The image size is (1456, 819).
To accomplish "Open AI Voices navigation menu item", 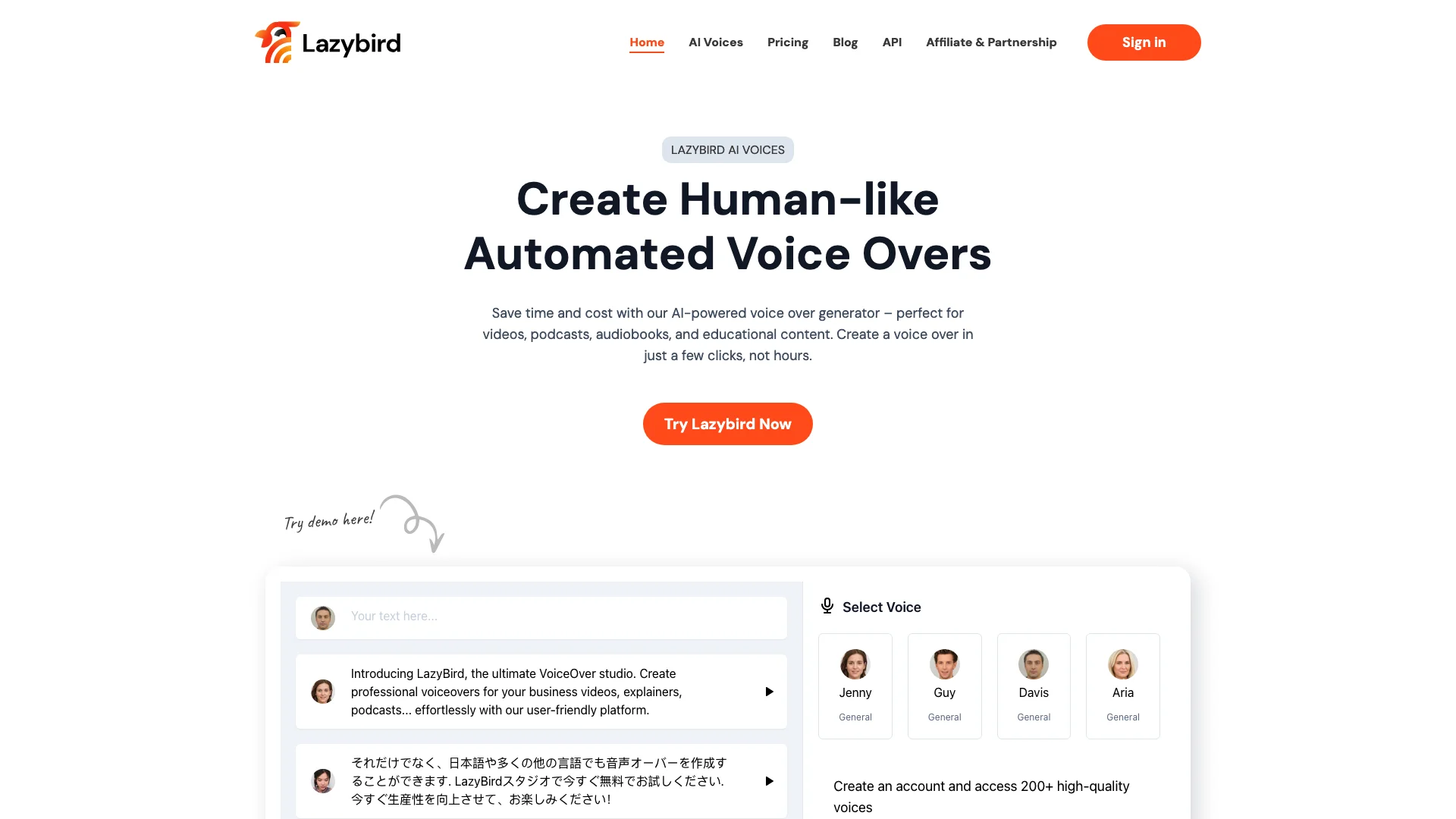I will (716, 42).
